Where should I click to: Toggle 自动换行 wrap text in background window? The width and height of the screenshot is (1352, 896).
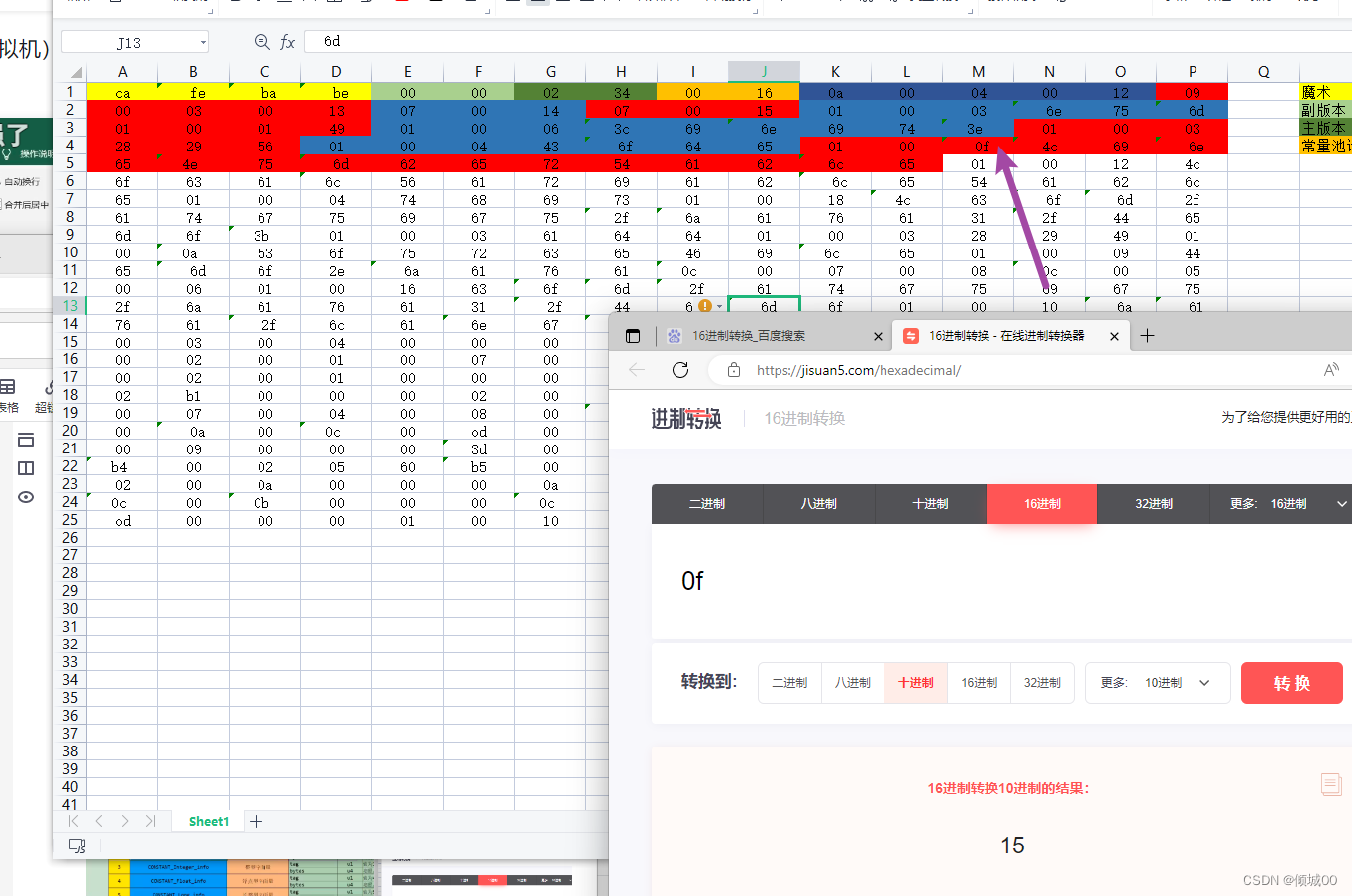tap(21, 181)
